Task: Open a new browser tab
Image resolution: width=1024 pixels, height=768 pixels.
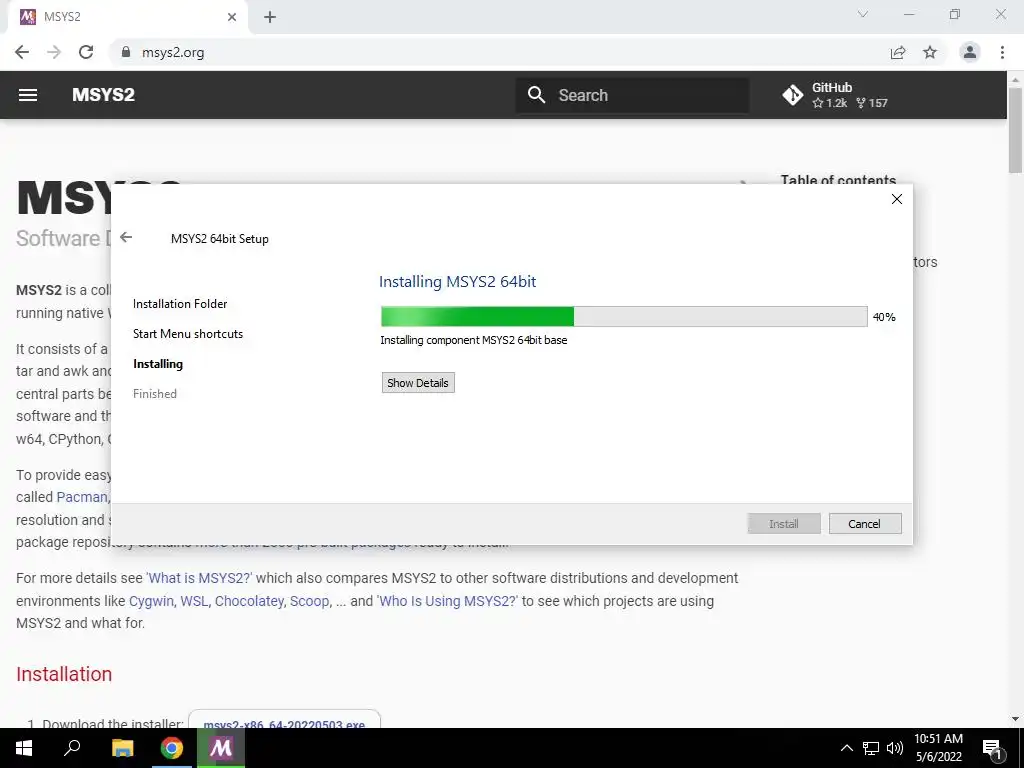Action: coord(270,17)
